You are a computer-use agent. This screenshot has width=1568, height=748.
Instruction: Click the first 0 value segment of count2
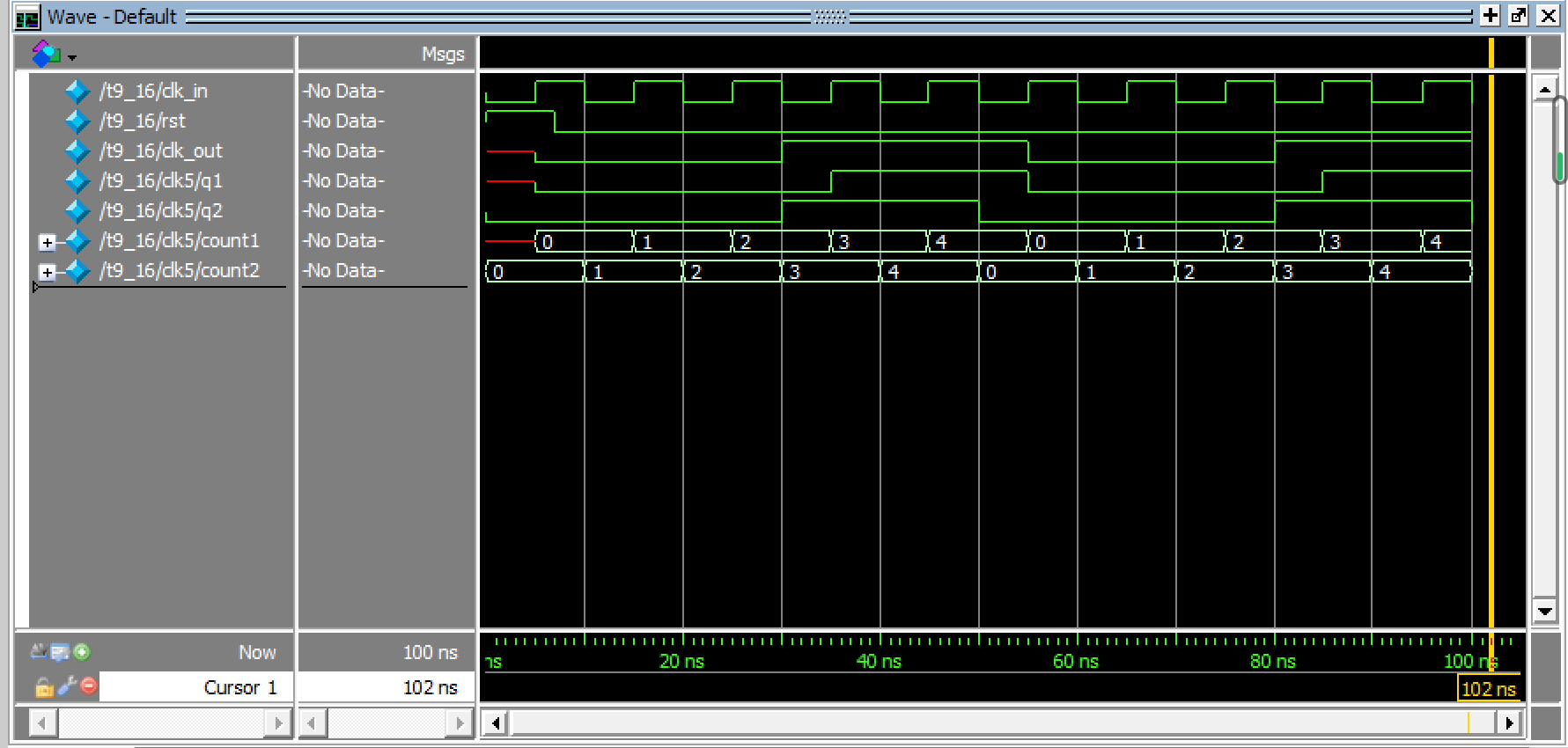tap(535, 271)
